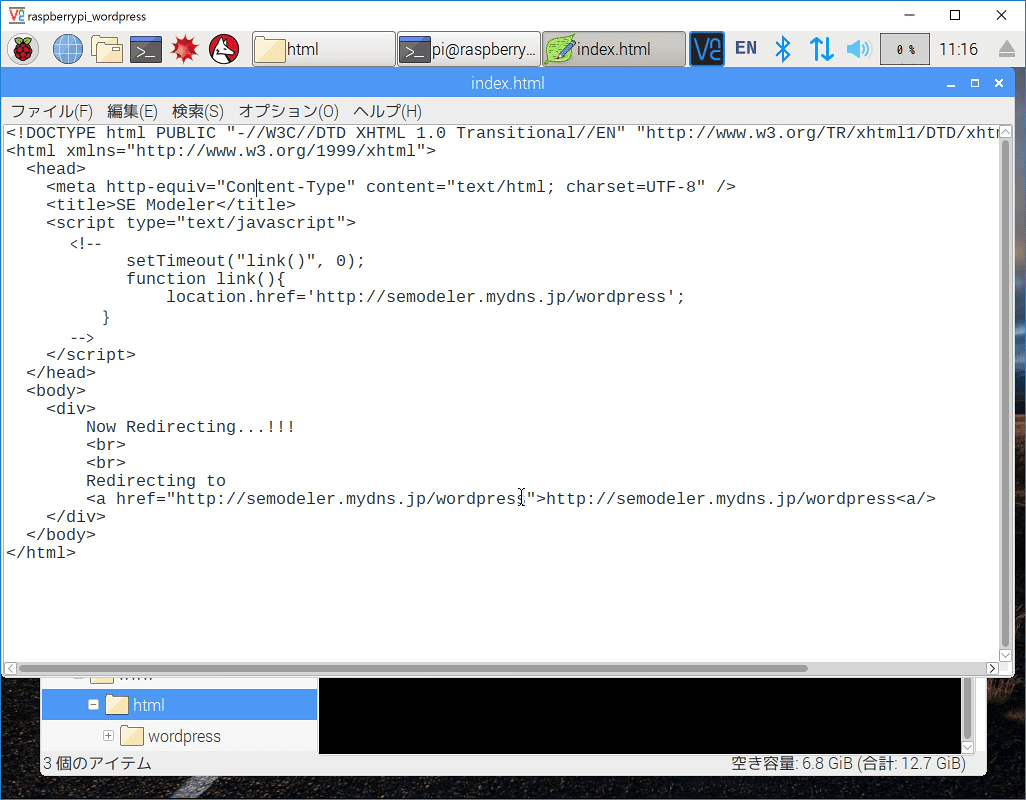Open the Bluetooth tray menu
This screenshot has width=1026, height=800.
coord(783,49)
